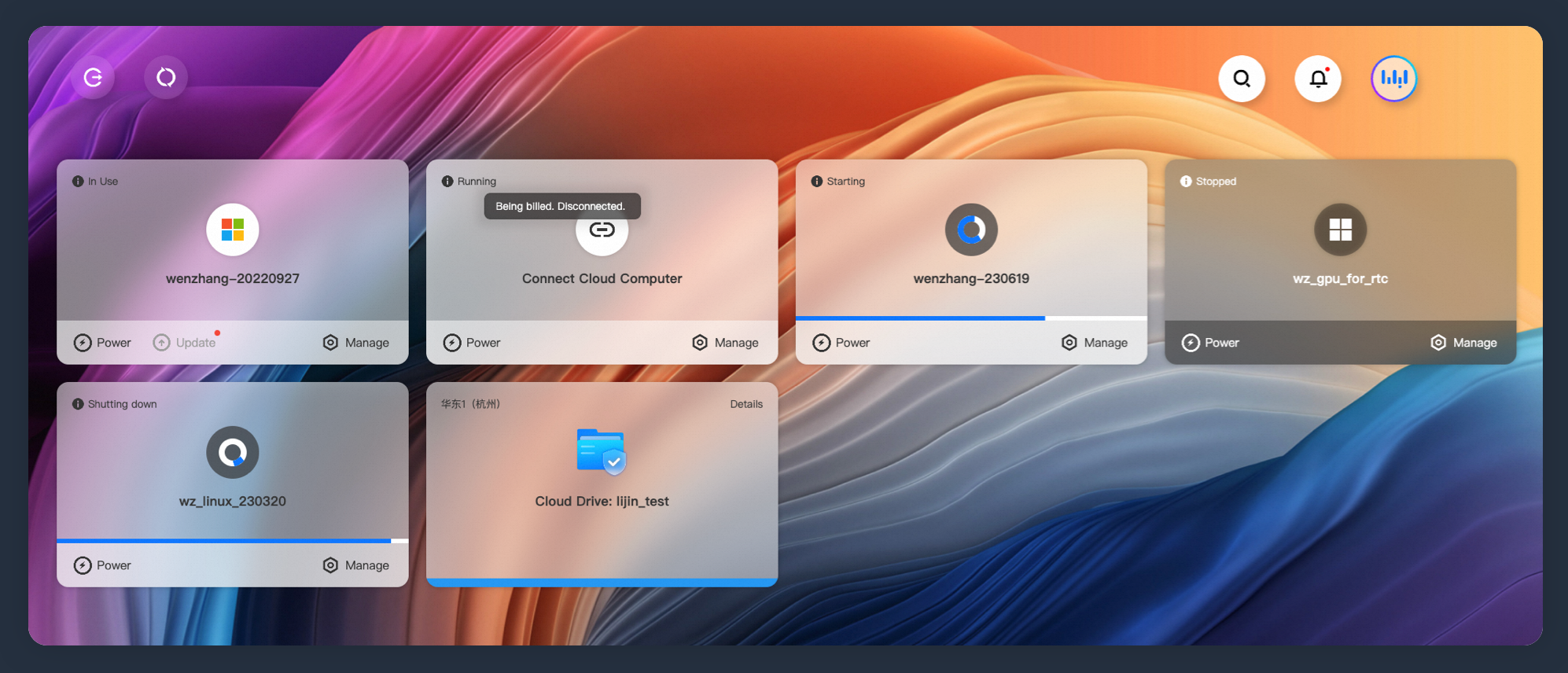Click the Connect Cloud Computer label
Image resolution: width=1568 pixels, height=673 pixels.
pos(602,278)
